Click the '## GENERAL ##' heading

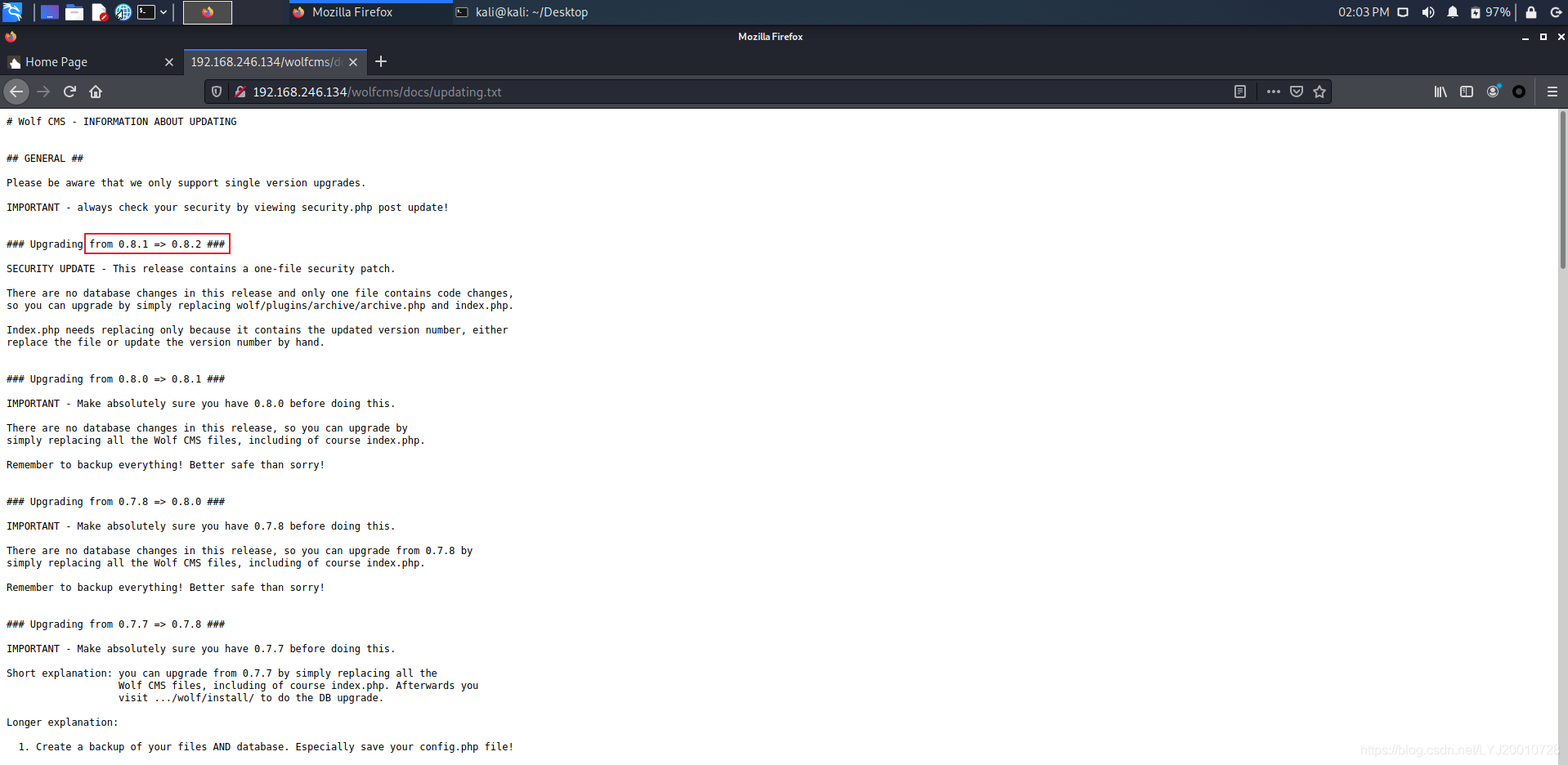45,159
